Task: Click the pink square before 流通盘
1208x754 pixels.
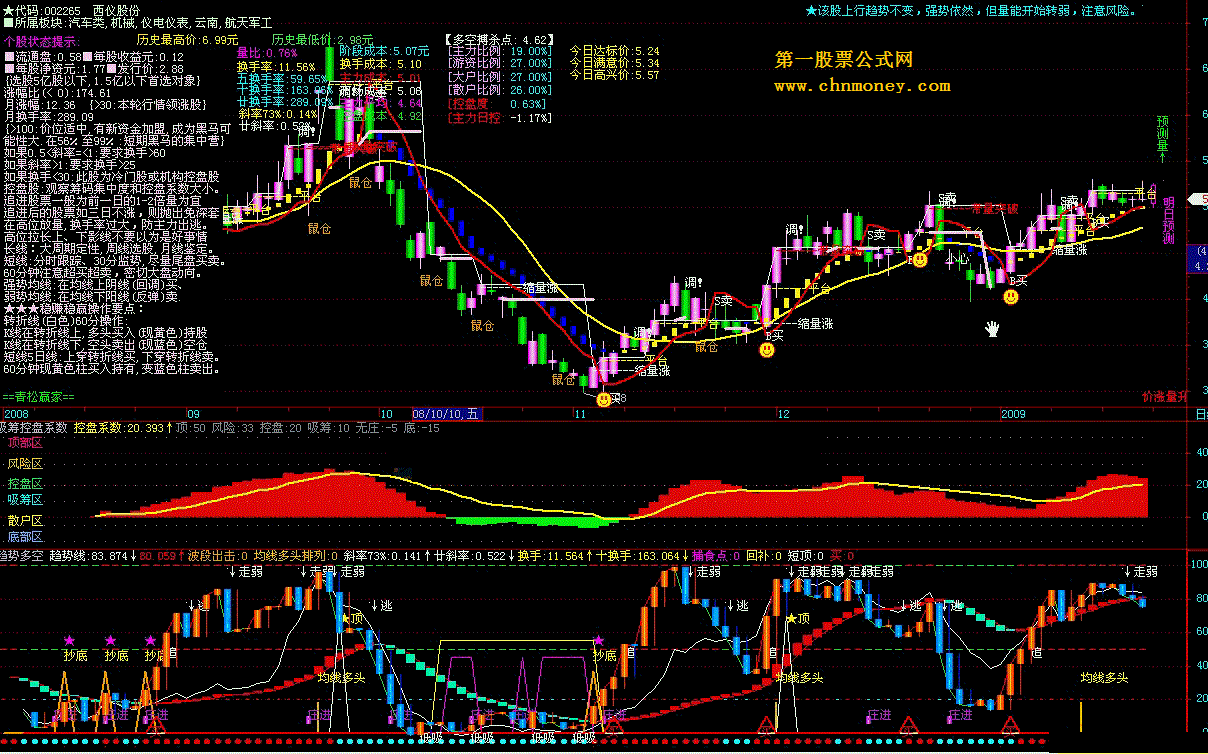Action: 8,57
